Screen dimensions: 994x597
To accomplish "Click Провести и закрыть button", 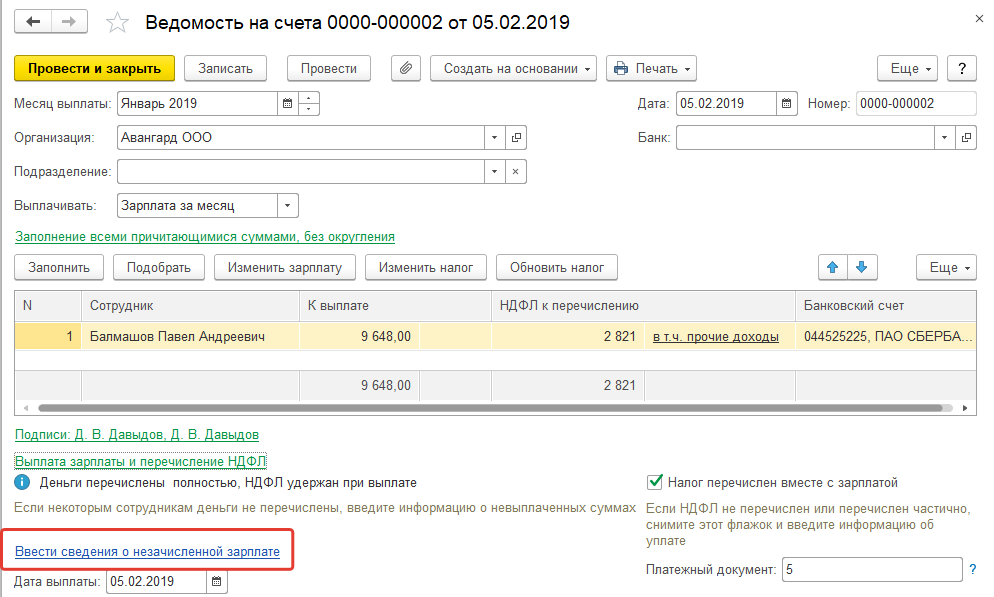I will coord(94,68).
